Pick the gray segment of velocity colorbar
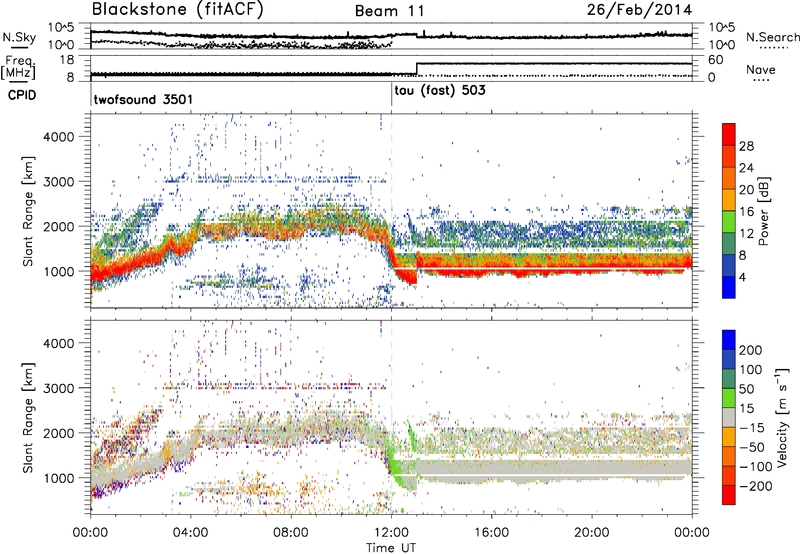 coord(729,418)
